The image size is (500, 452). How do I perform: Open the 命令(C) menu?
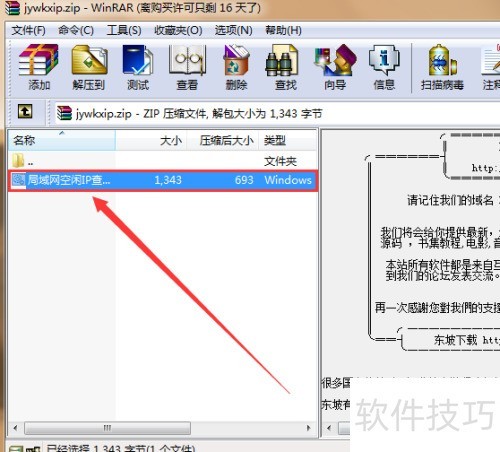tap(76, 30)
